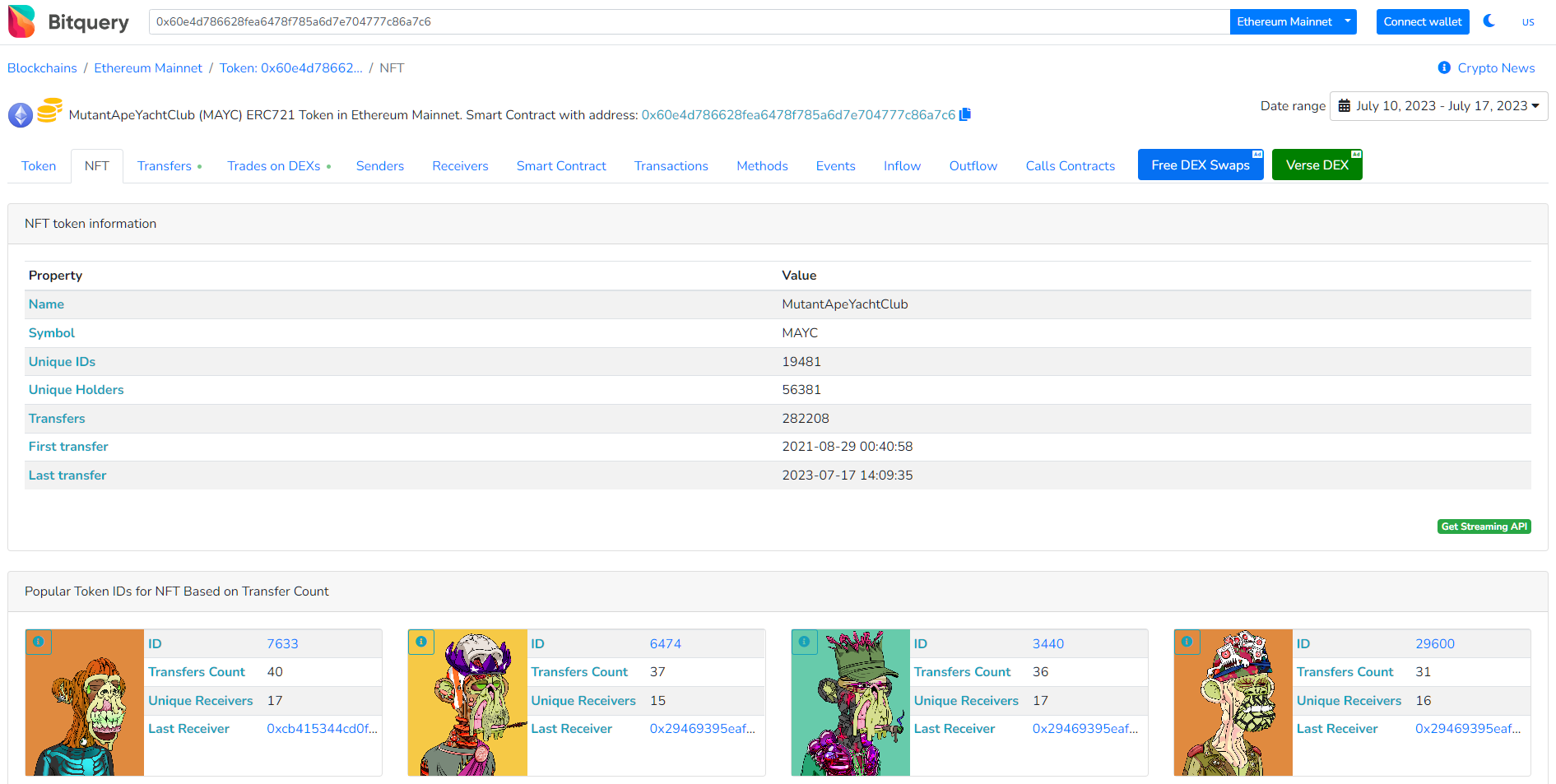
Task: Toggle dark mode moon icon
Action: pos(1489,21)
